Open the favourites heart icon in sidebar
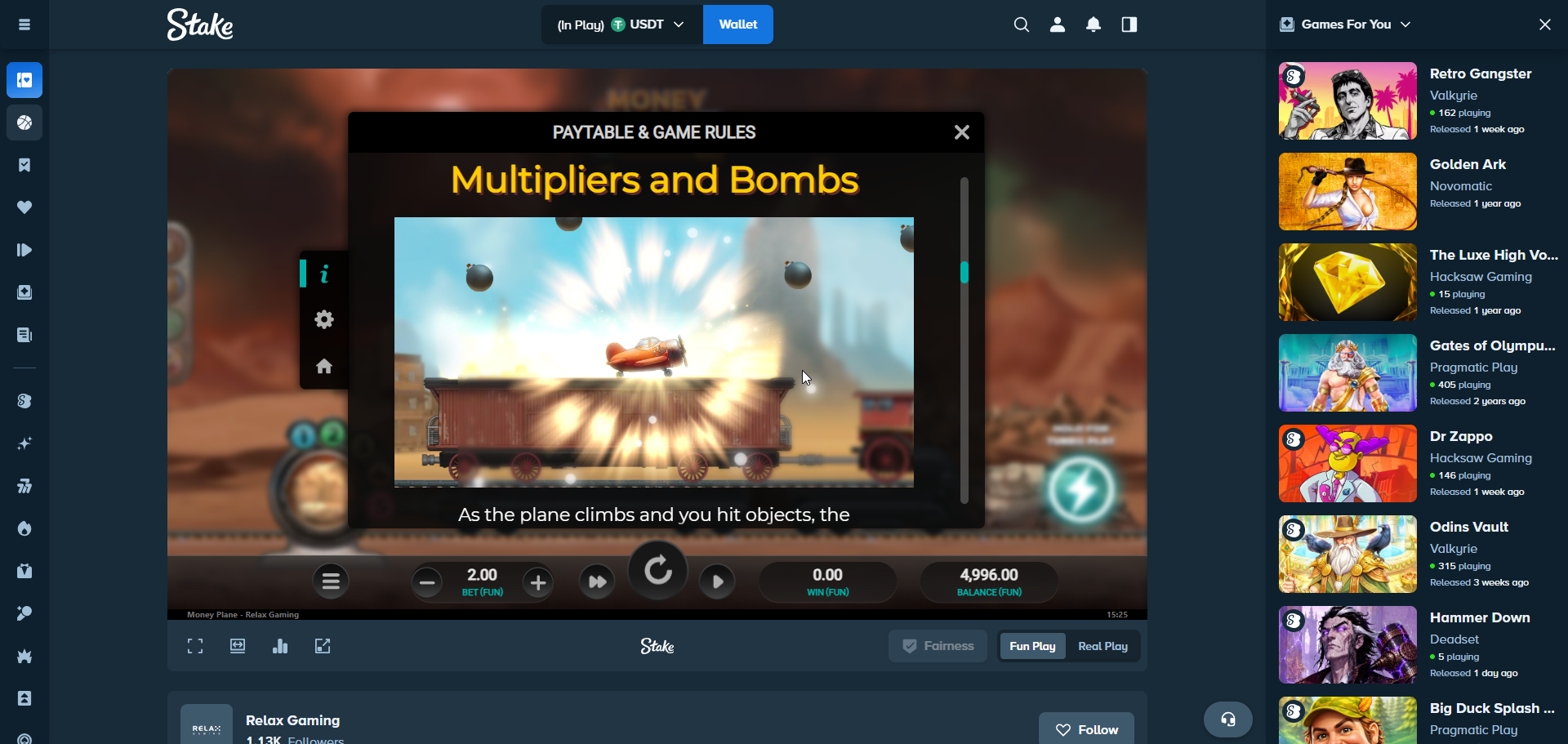 24,207
